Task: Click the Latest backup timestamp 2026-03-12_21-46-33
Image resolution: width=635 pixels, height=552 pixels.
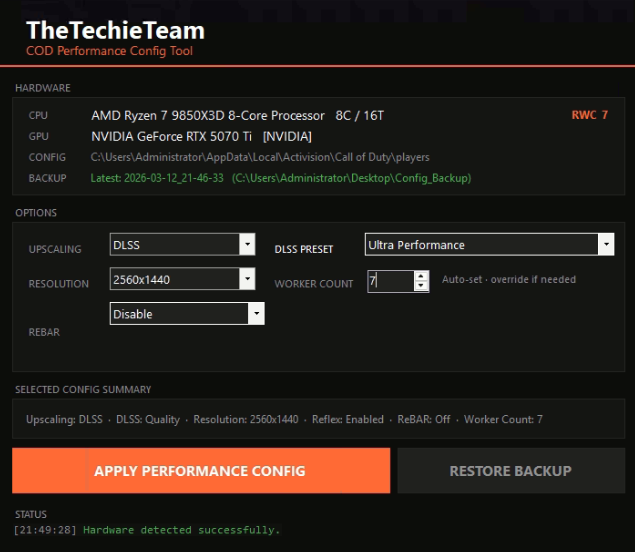Action: (x=157, y=178)
